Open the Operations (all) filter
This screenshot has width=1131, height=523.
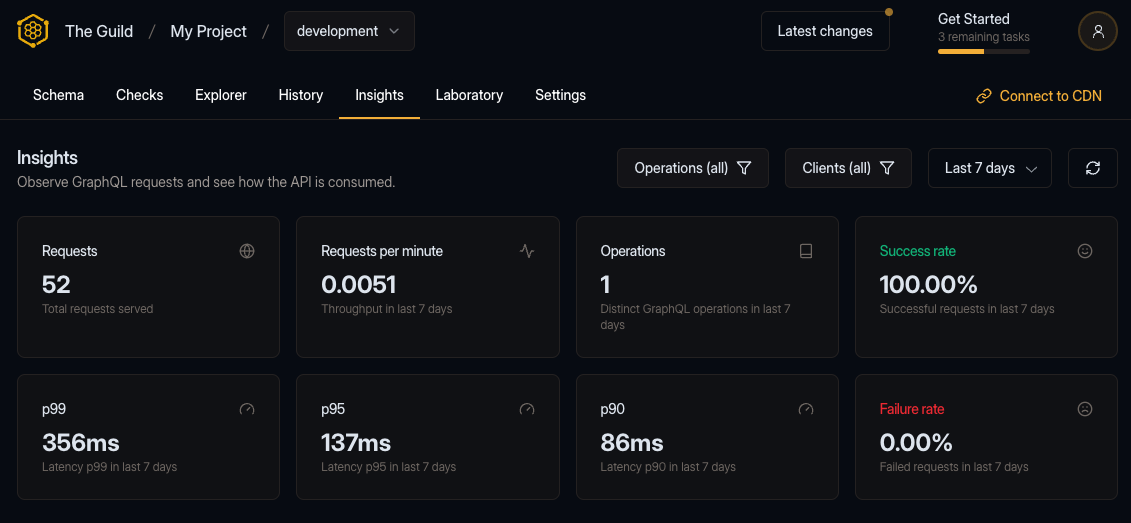click(692, 168)
